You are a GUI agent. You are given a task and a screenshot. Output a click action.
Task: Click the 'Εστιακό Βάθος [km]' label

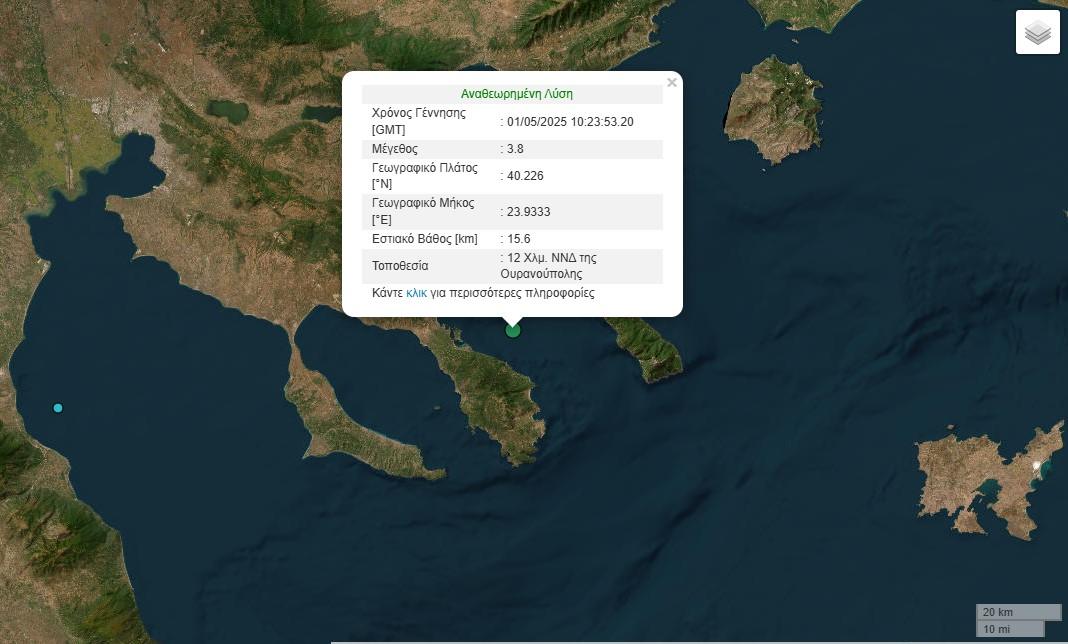coord(424,239)
